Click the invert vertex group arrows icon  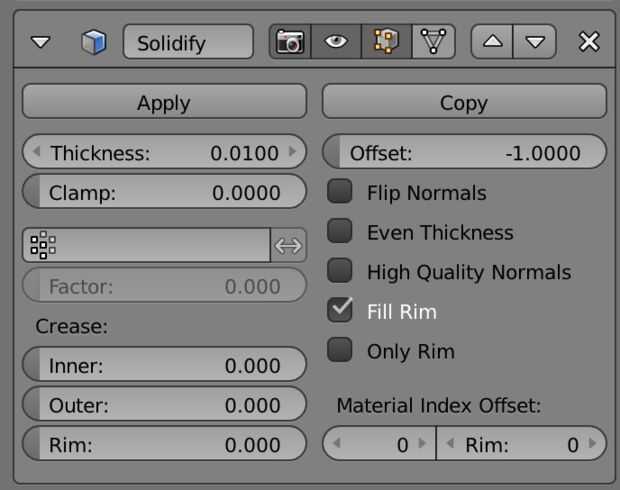pyautogui.click(x=288, y=245)
